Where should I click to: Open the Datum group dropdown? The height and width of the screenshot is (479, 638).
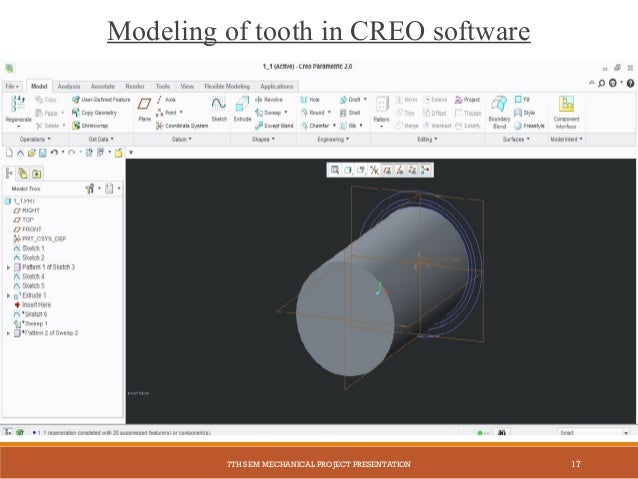point(181,139)
